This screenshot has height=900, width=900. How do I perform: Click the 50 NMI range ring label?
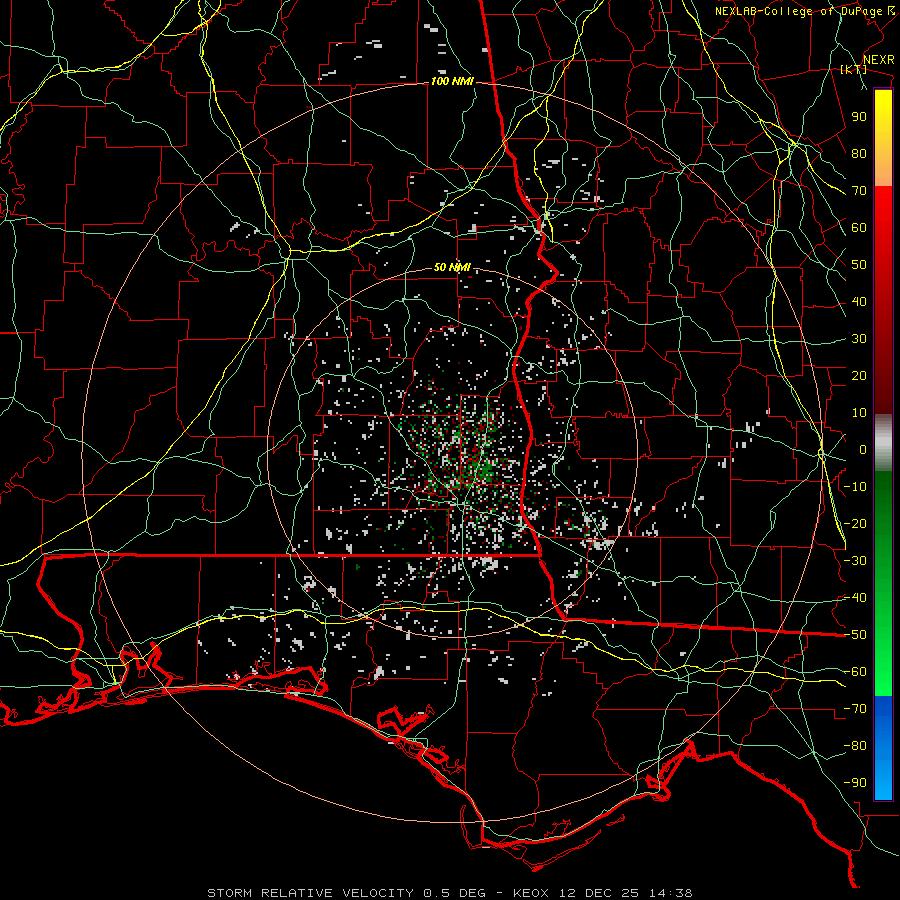click(x=452, y=267)
